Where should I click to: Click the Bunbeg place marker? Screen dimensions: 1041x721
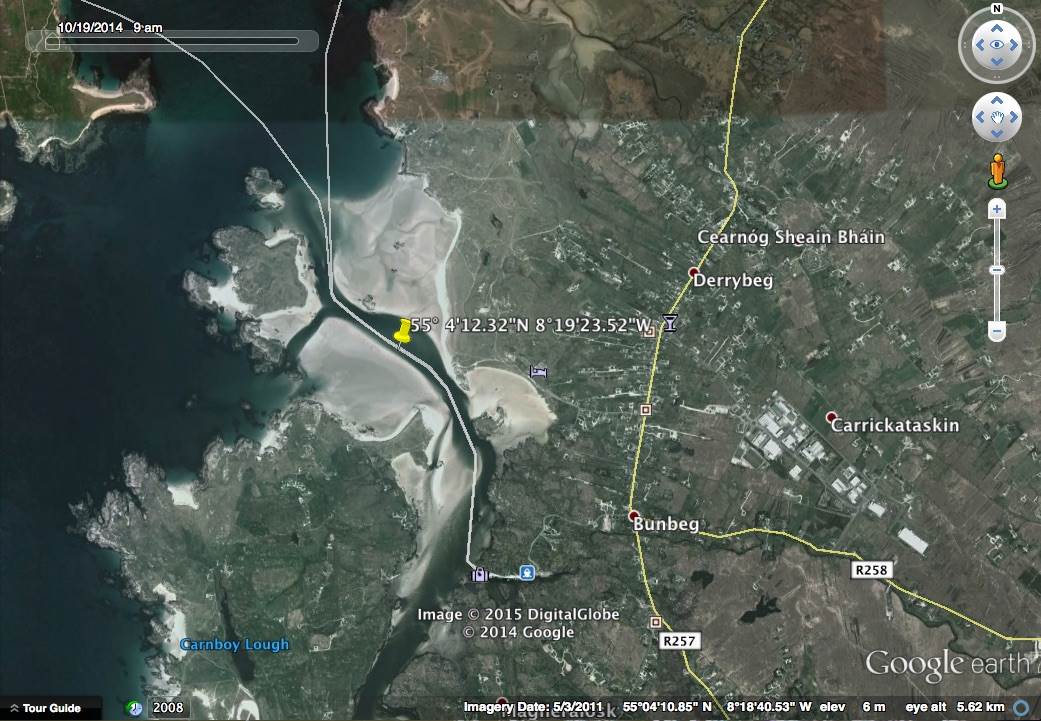(634, 515)
